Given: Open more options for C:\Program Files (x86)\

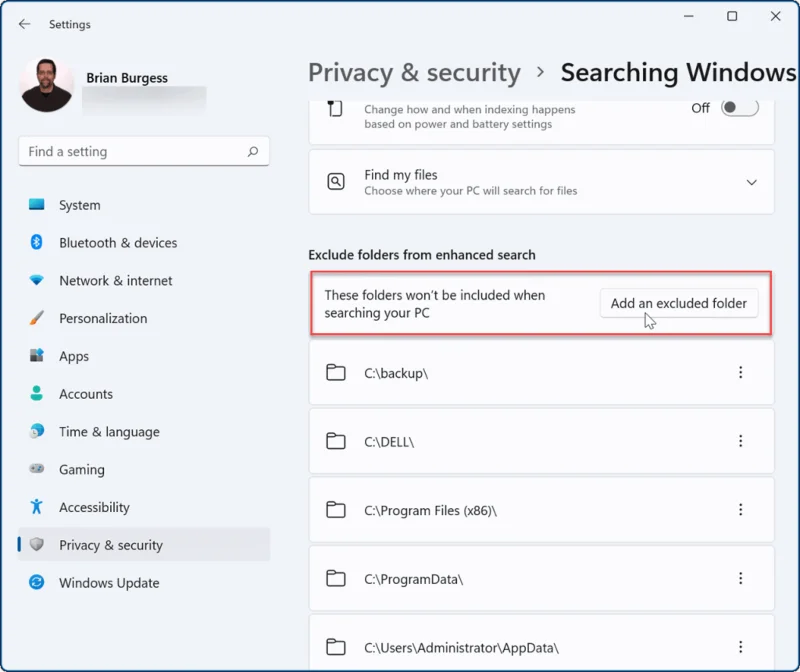Looking at the screenshot, I should pos(740,510).
